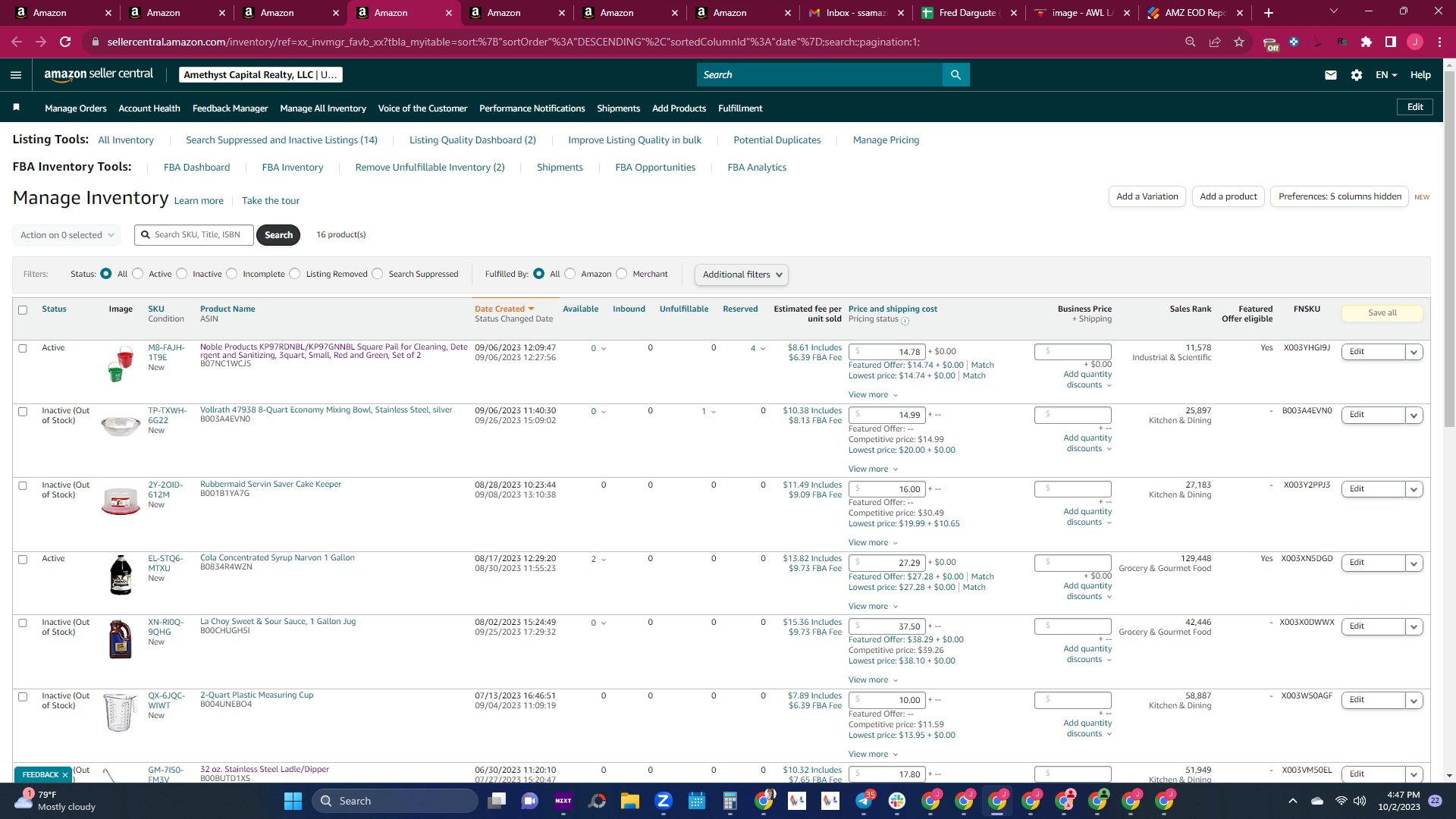The image size is (1456, 819).
Task: Open Voice of the Customer menu item
Action: coord(422,108)
